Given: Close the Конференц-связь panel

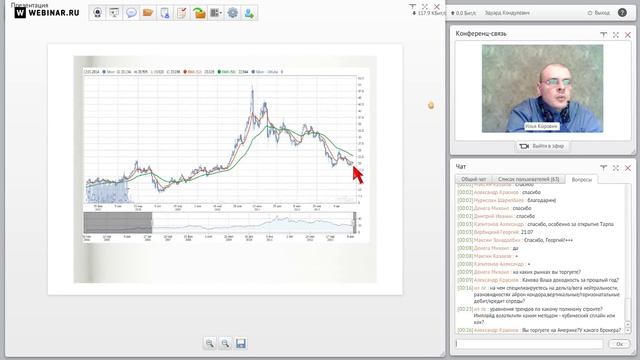Looking at the screenshot, I should click(628, 35).
